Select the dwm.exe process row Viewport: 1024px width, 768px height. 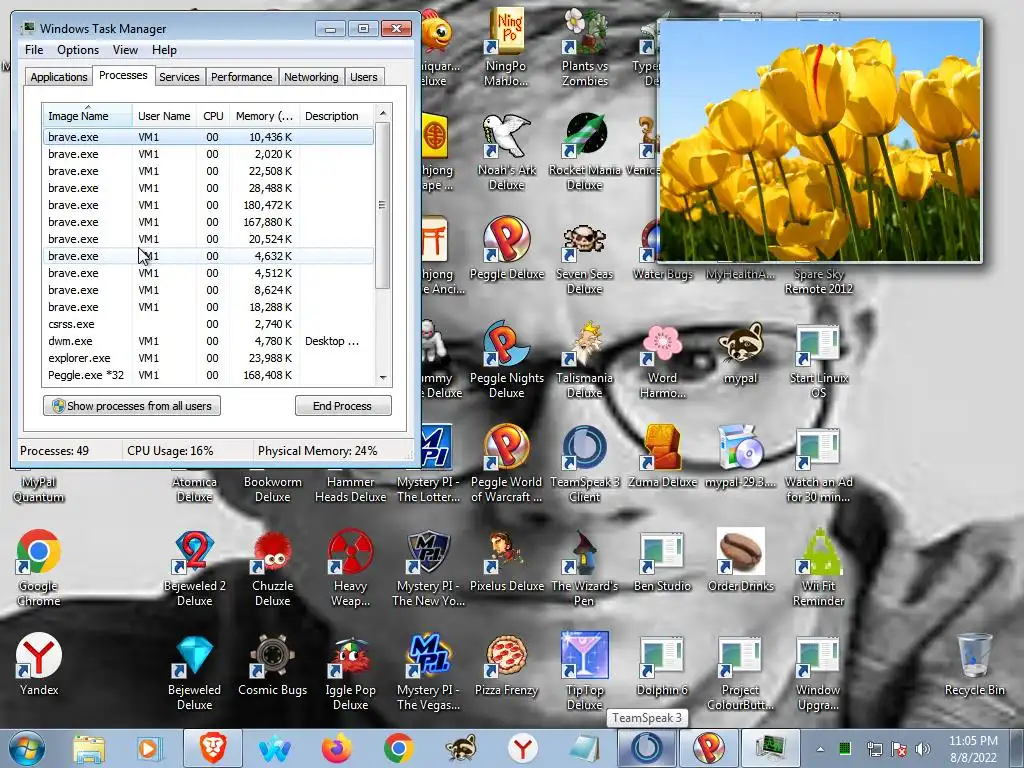[x=209, y=341]
